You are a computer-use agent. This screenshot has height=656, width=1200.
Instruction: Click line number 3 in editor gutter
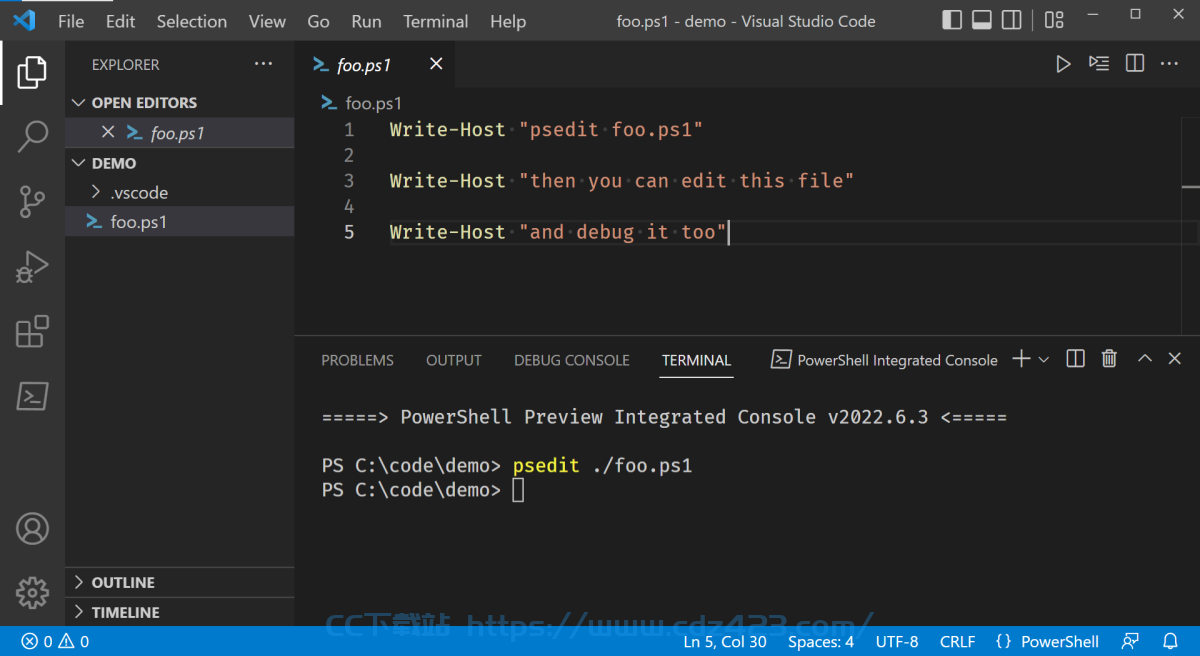point(349,181)
